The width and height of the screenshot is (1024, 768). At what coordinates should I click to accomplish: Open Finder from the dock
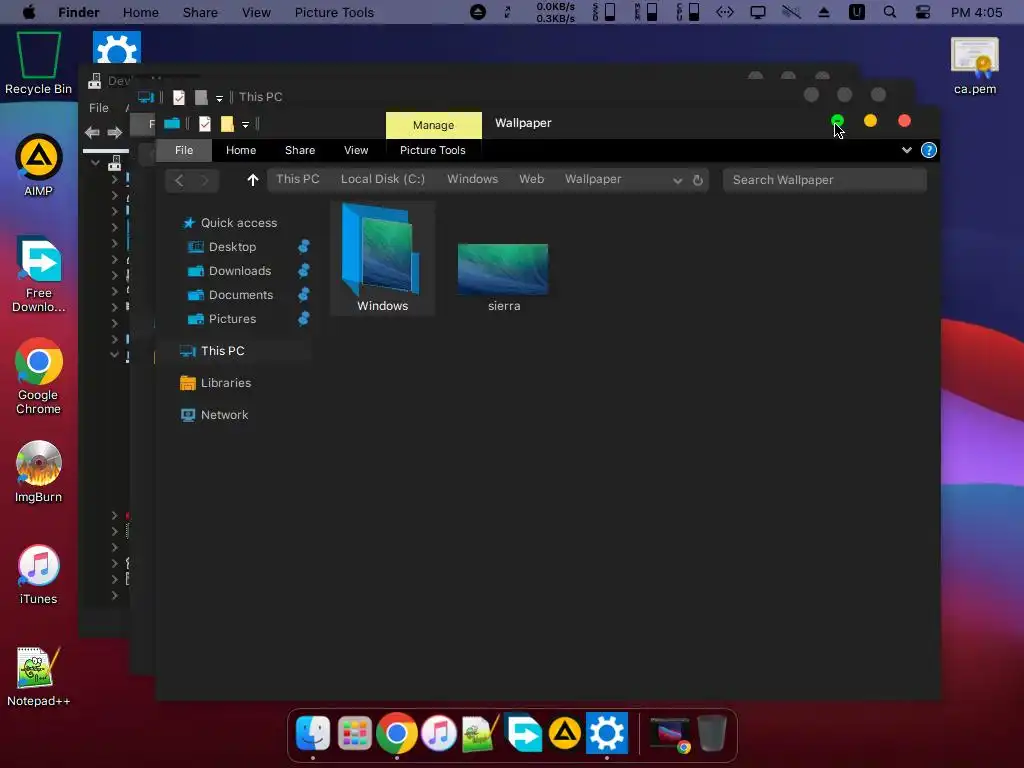pyautogui.click(x=313, y=733)
